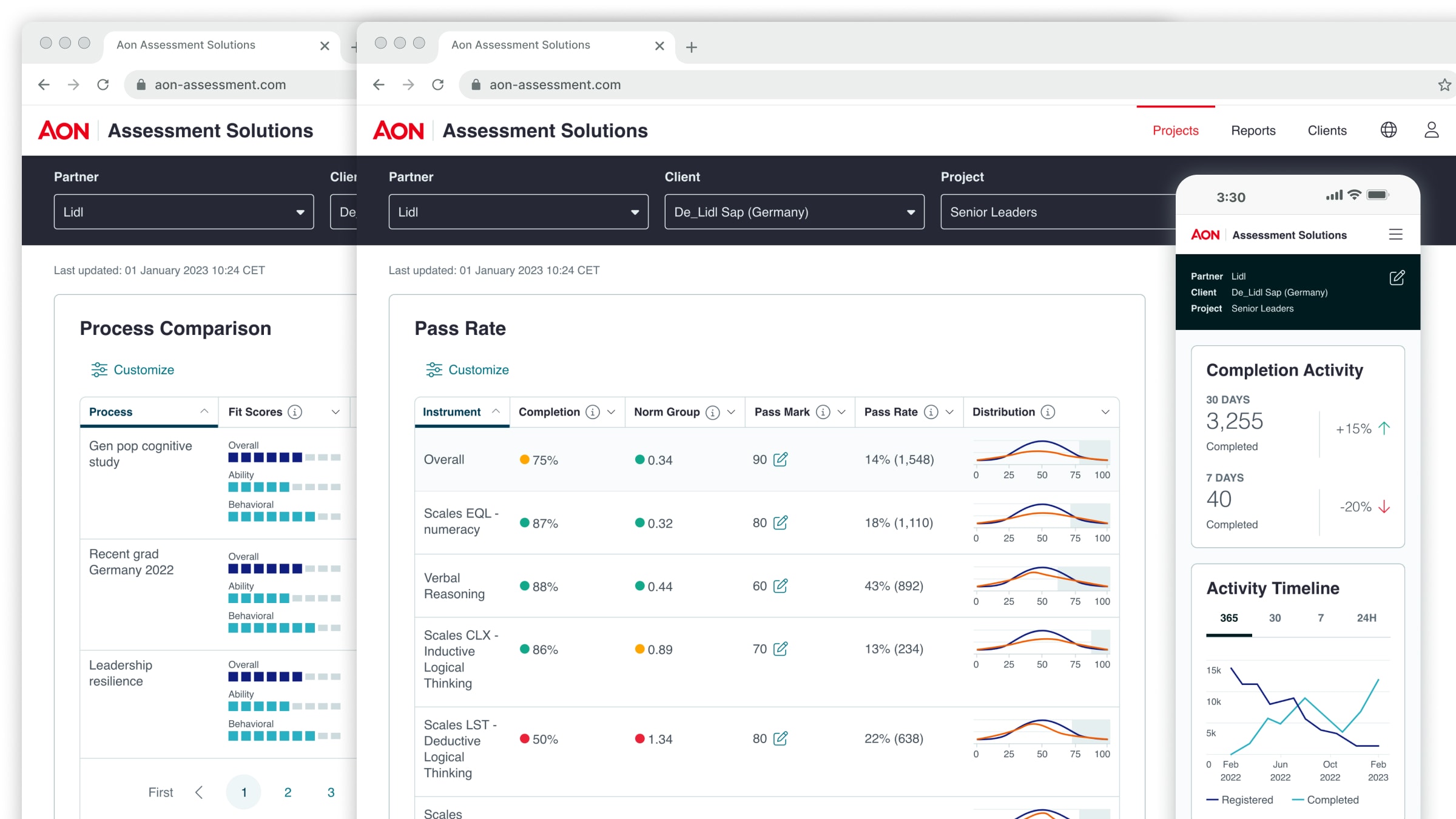Expand Pass Rate column chevron
Screen dimensions: 1456x819
949,412
